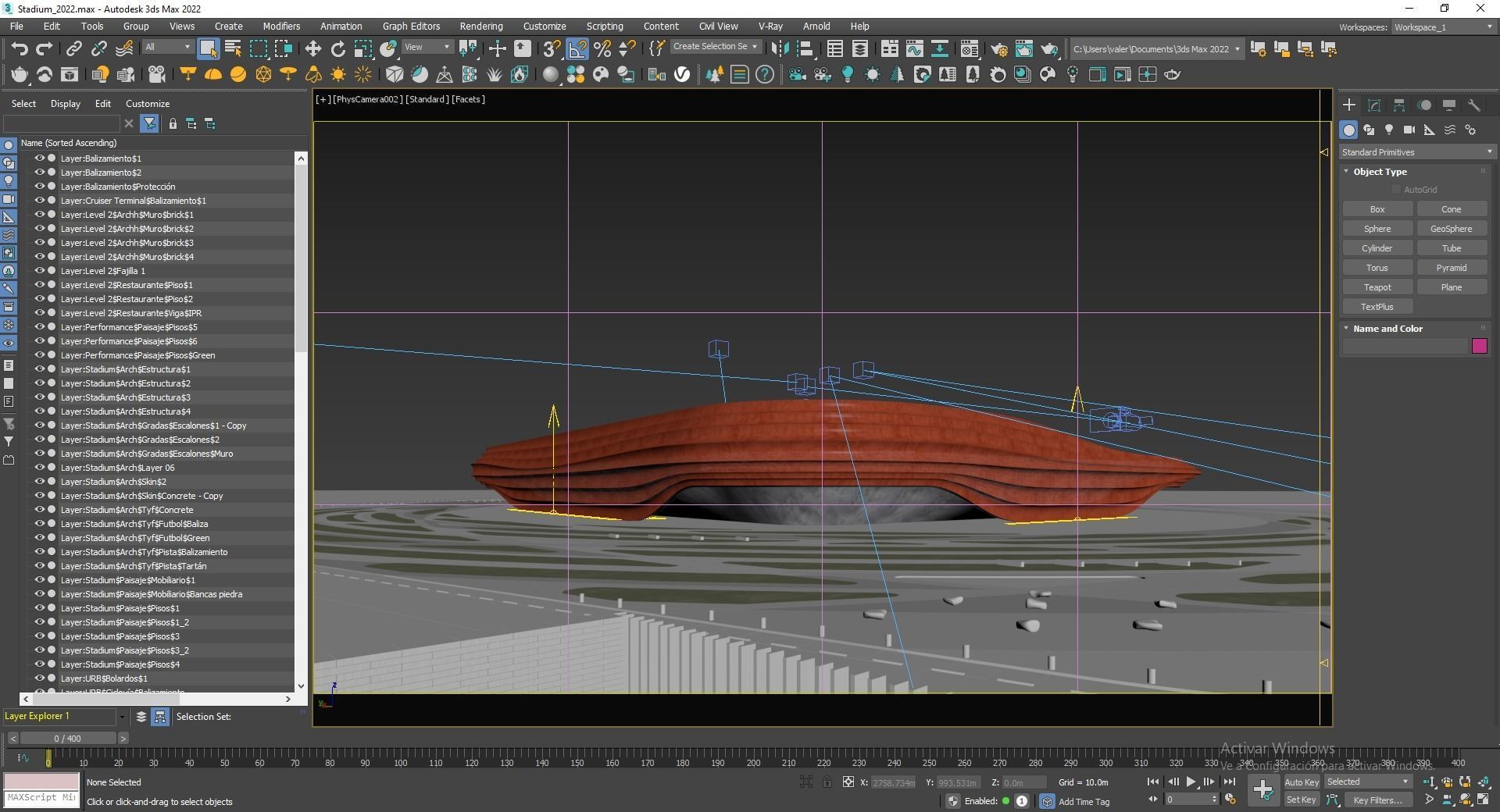Toggle visibility of Layer:Stadium$Arch$Skin$2

[x=39, y=482]
